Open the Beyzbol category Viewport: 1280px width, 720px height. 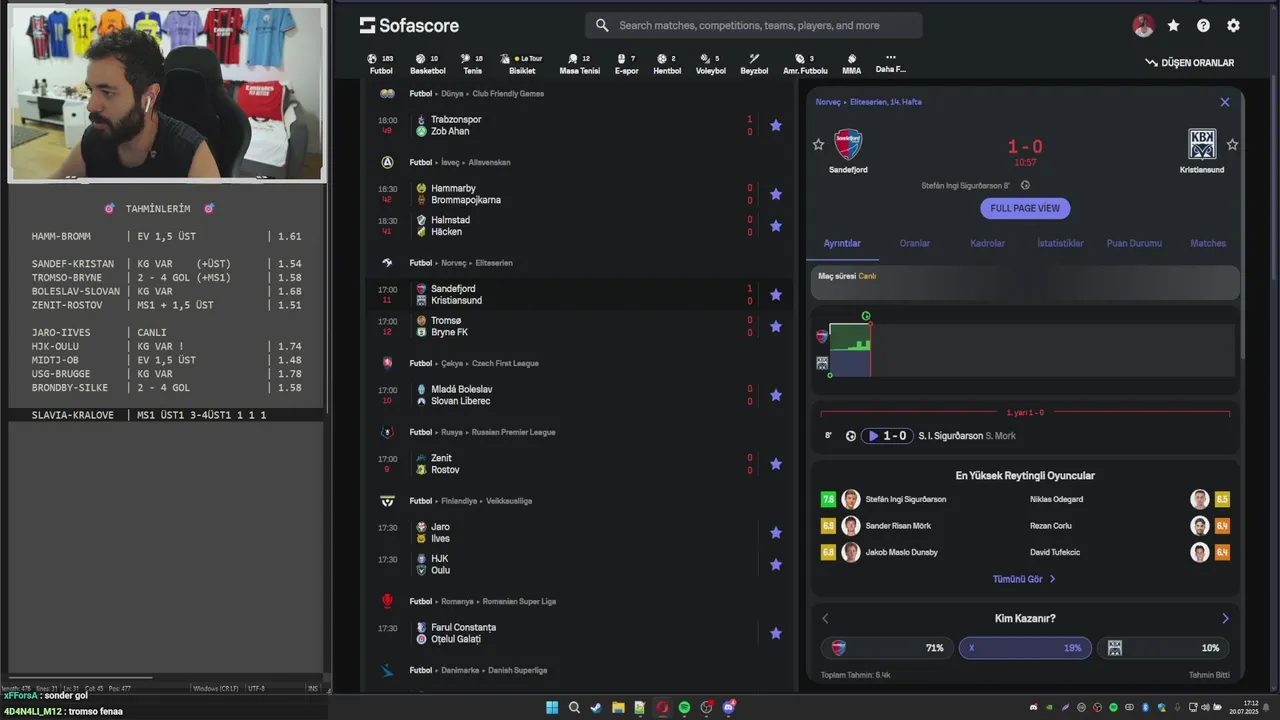click(x=754, y=64)
